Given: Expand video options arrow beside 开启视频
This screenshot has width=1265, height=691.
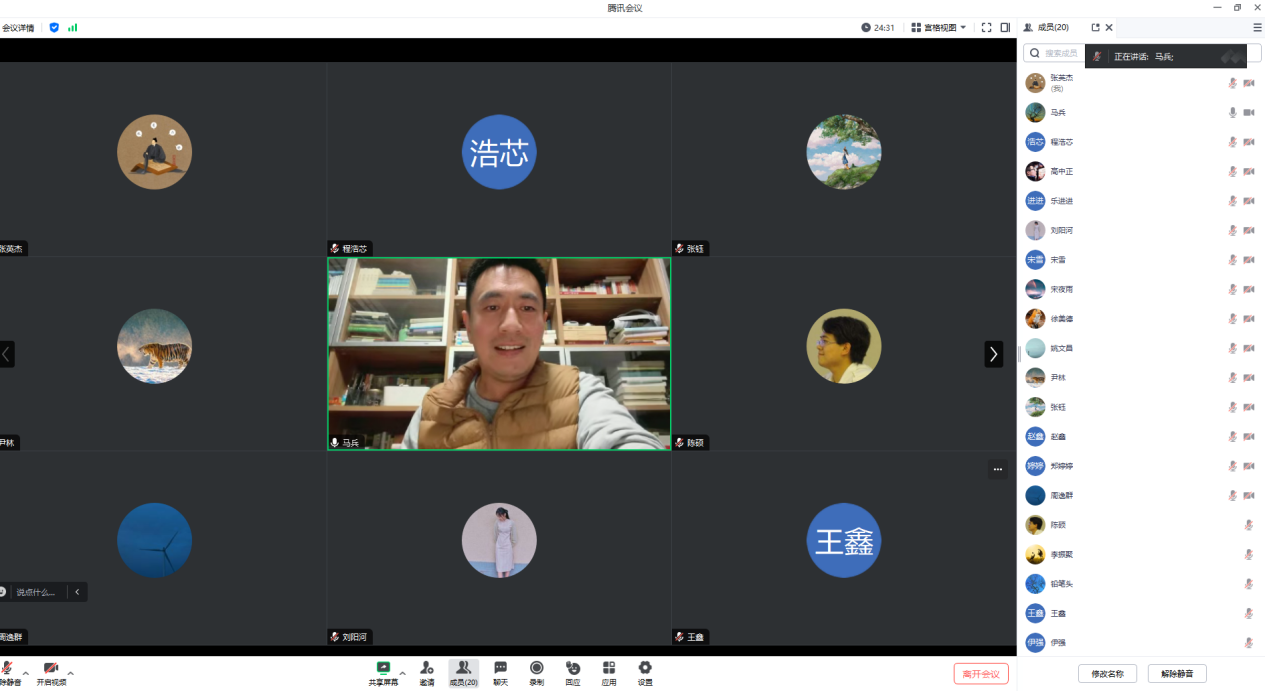Looking at the screenshot, I should coord(70,673).
